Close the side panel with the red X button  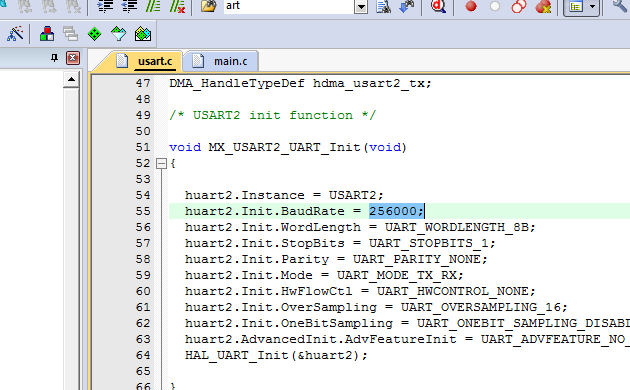pyautogui.click(x=72, y=58)
